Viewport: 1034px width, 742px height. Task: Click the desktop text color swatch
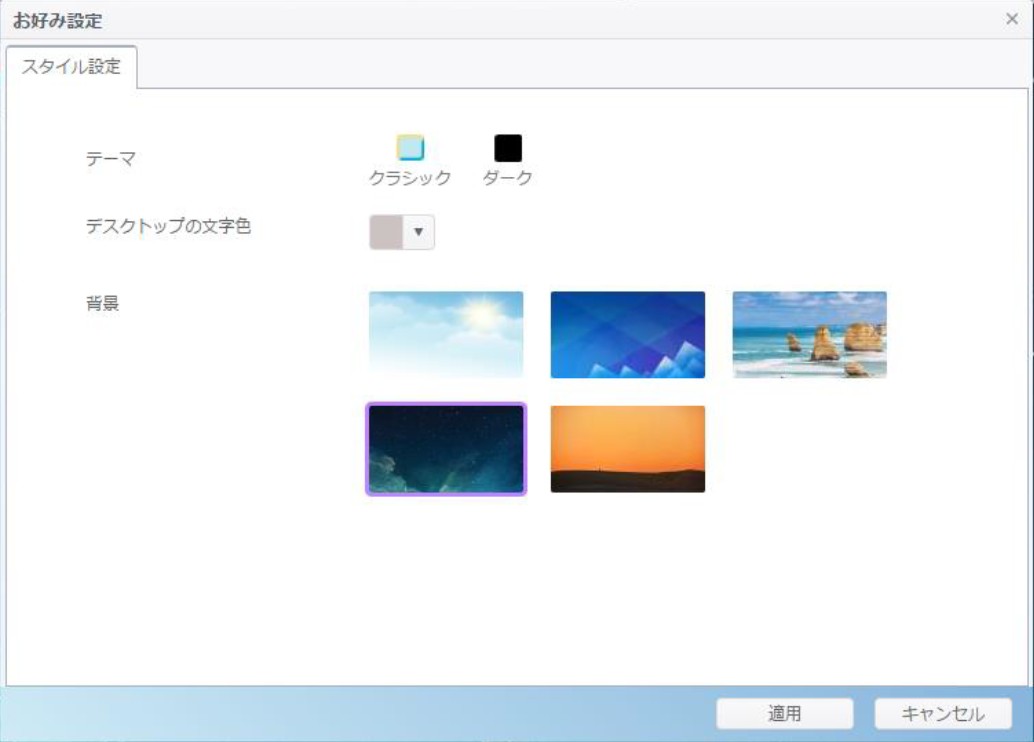[x=386, y=232]
